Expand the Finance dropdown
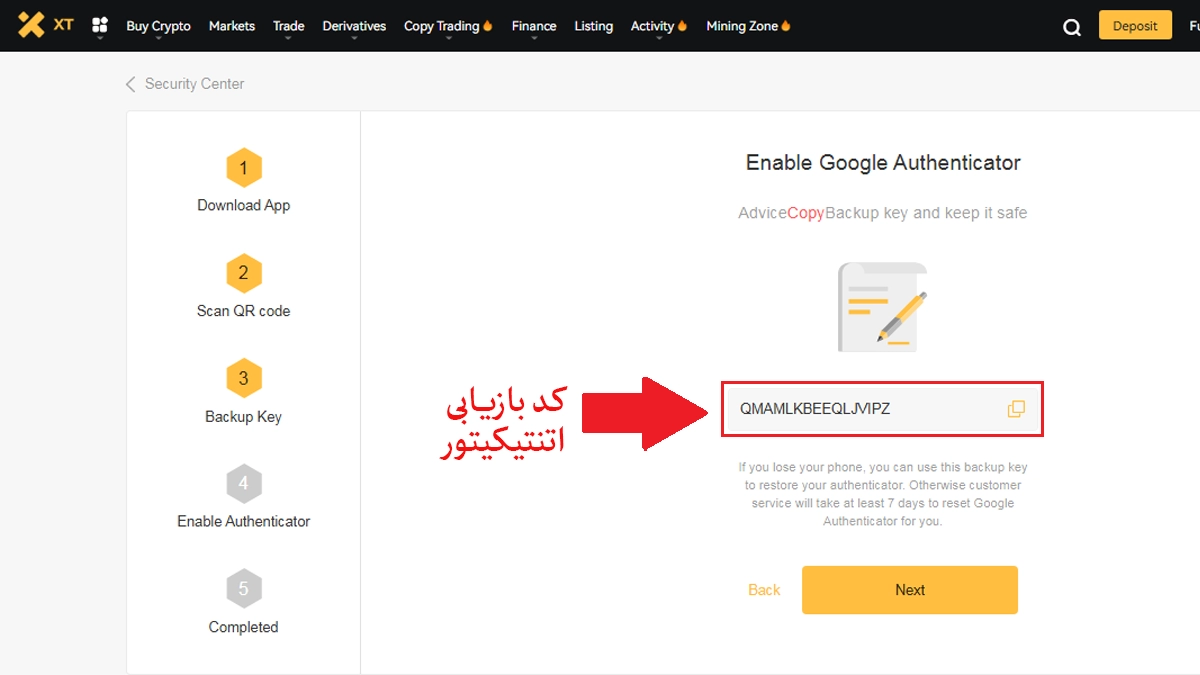The width and height of the screenshot is (1200, 675). (534, 26)
